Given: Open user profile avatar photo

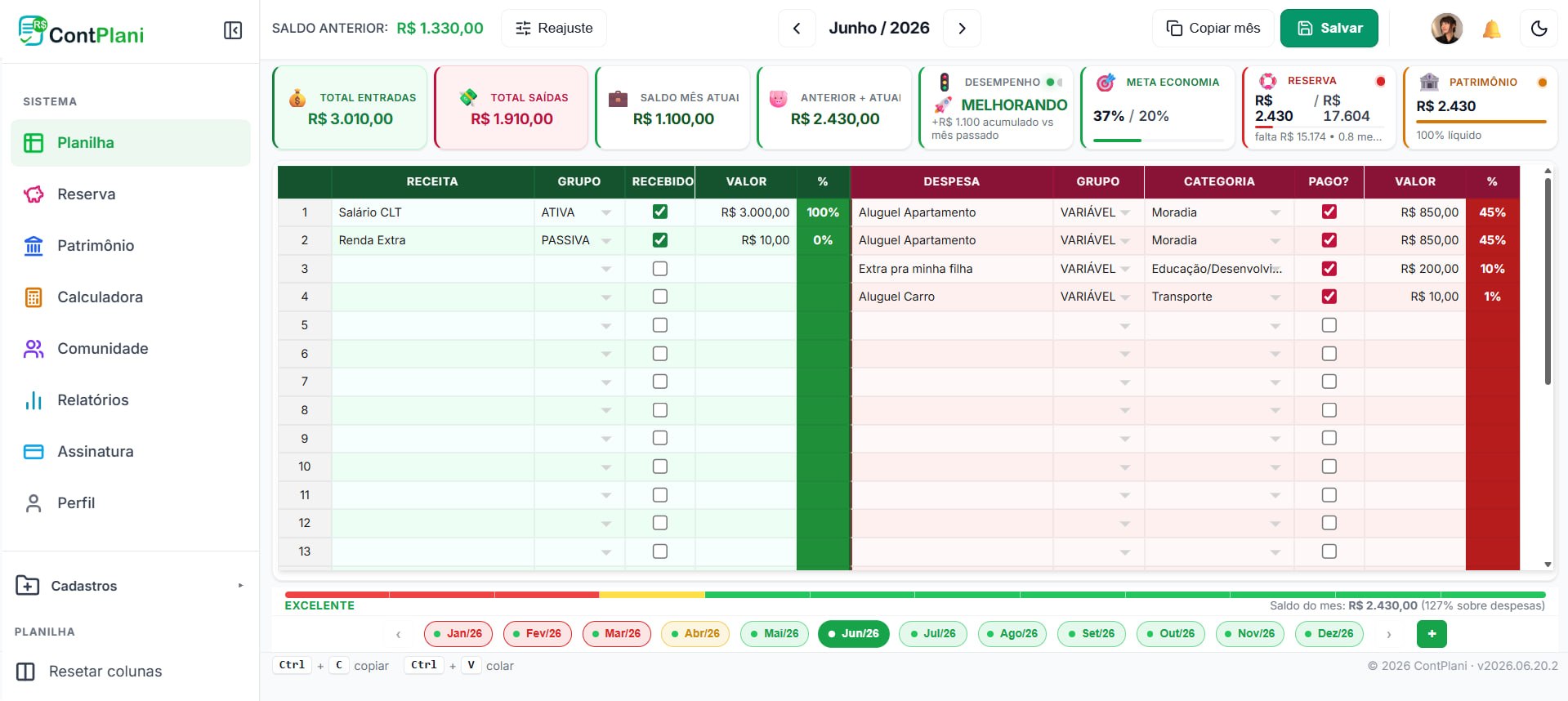Looking at the screenshot, I should (x=1446, y=29).
